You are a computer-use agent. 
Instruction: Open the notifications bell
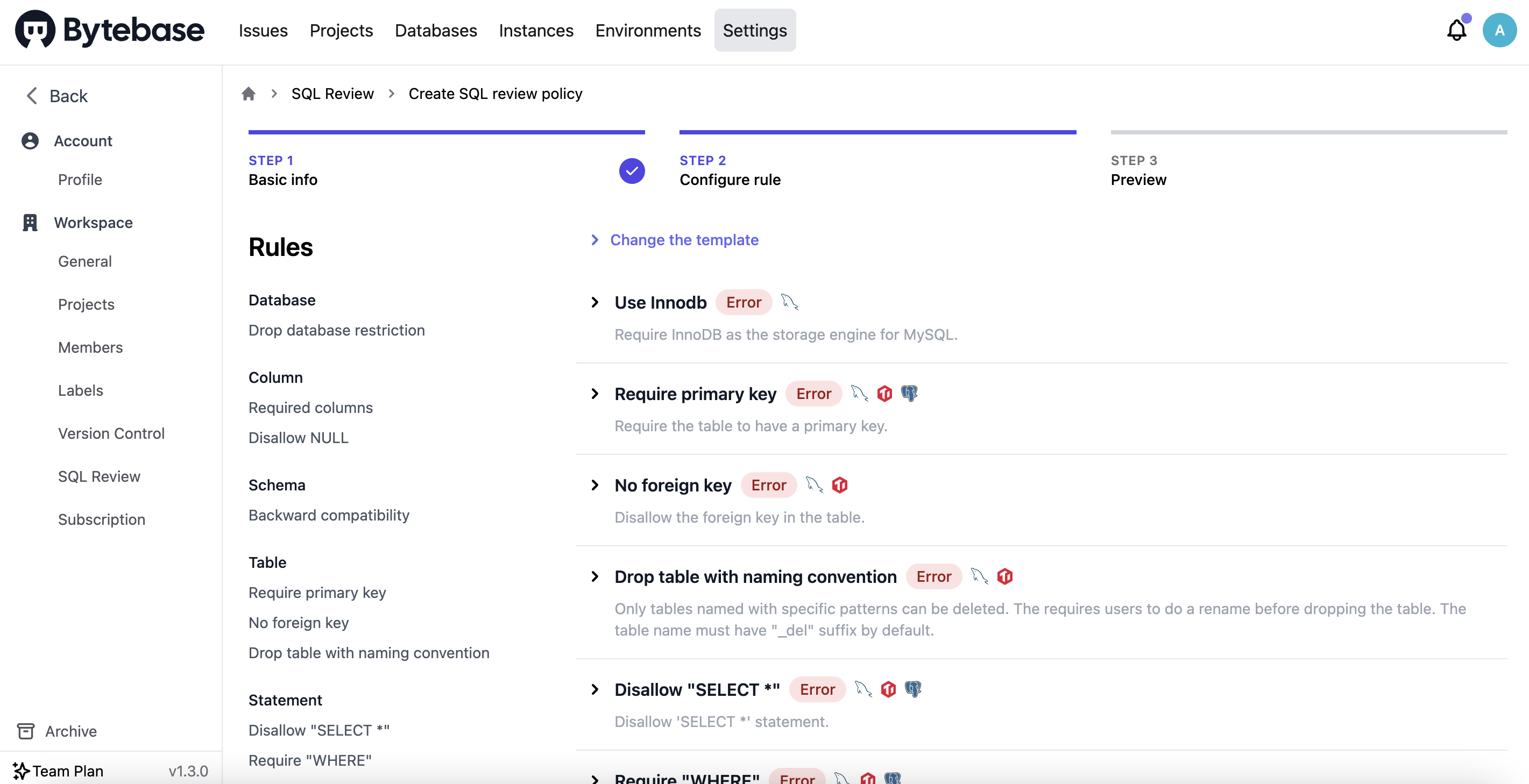click(1456, 30)
